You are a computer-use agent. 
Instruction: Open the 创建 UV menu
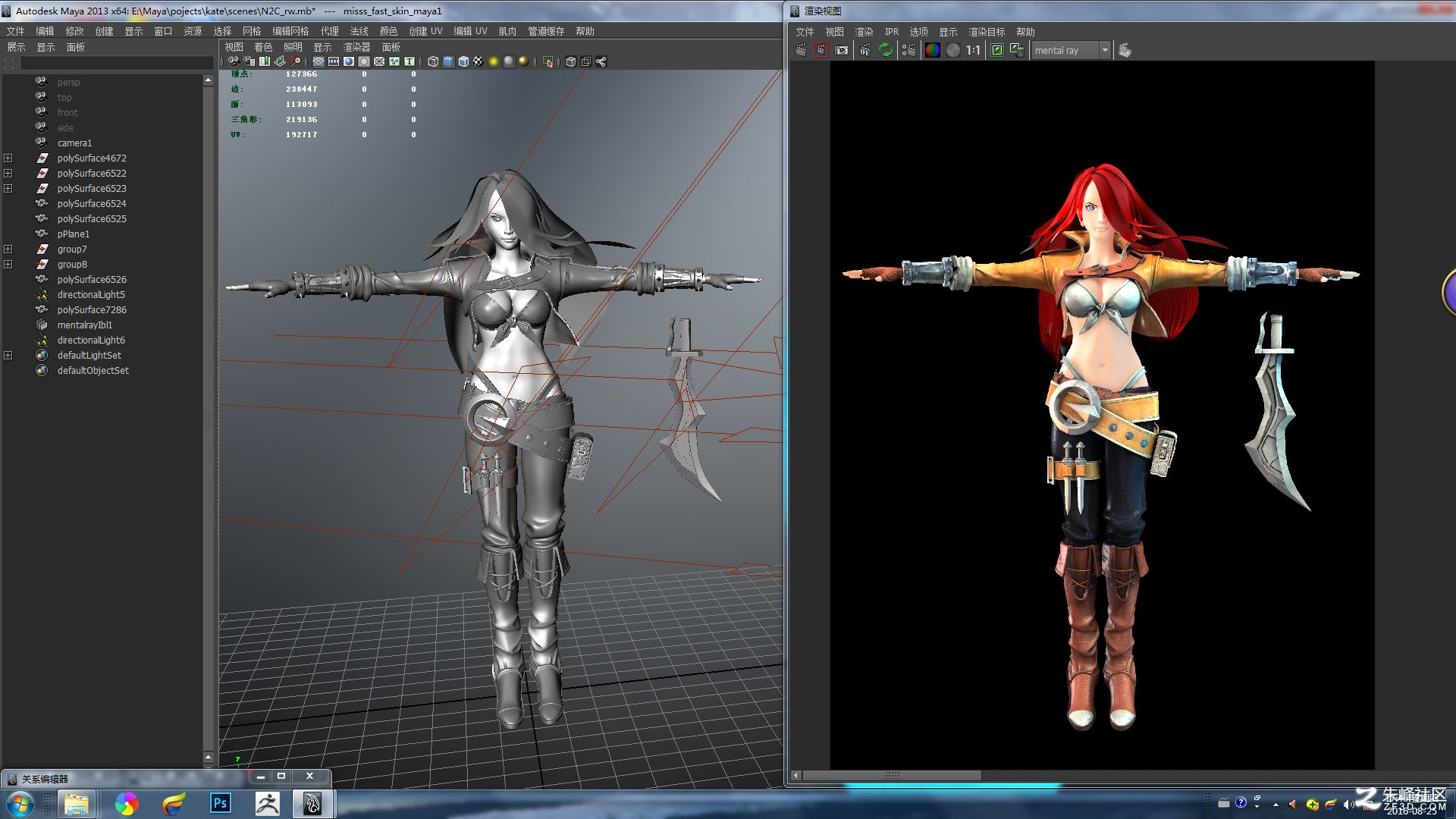pyautogui.click(x=425, y=31)
